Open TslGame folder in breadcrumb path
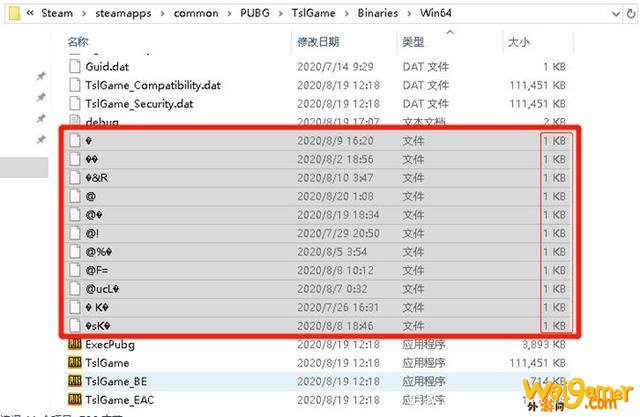640x417 pixels. 313,13
